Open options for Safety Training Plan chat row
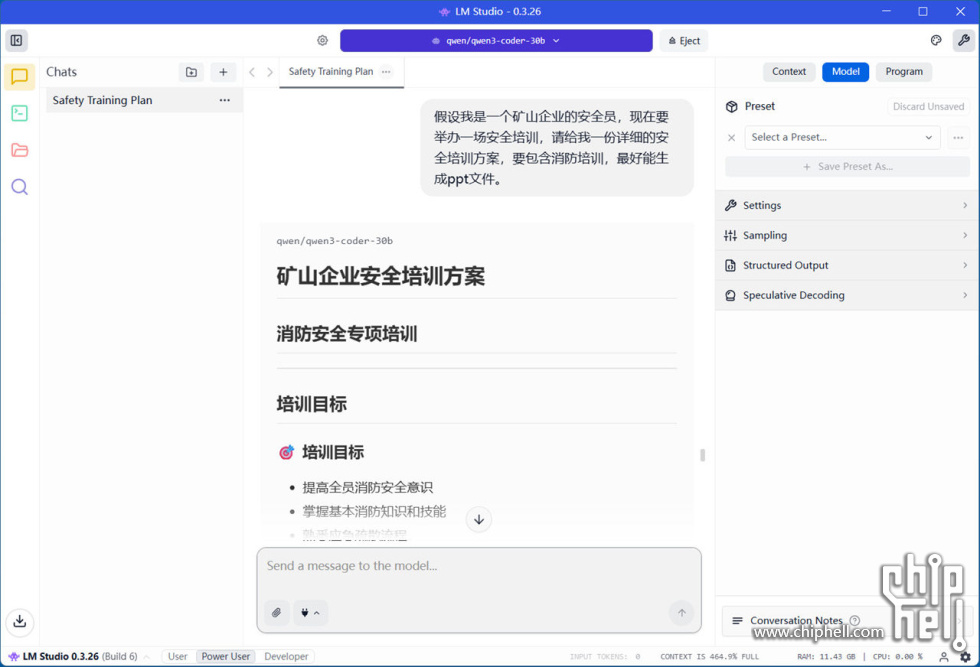This screenshot has height=667, width=980. (x=224, y=100)
